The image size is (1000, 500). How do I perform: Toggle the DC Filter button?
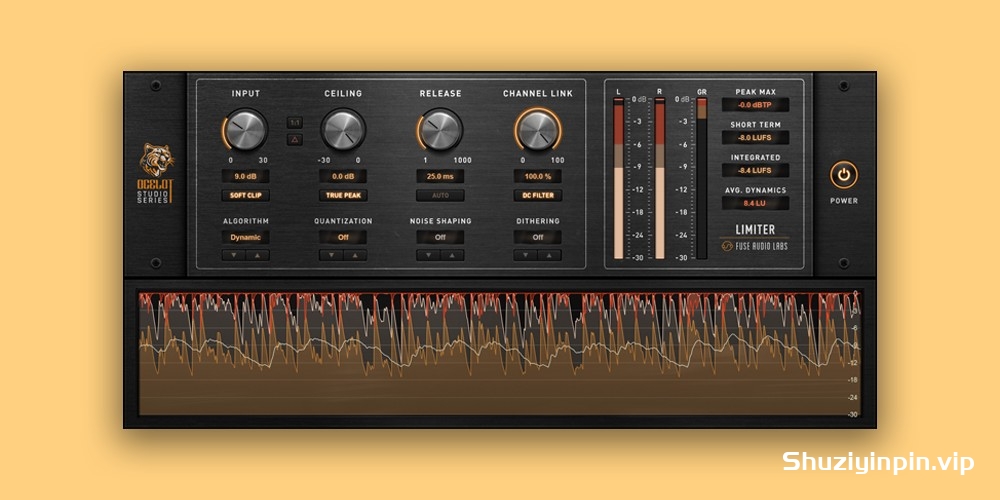538,196
